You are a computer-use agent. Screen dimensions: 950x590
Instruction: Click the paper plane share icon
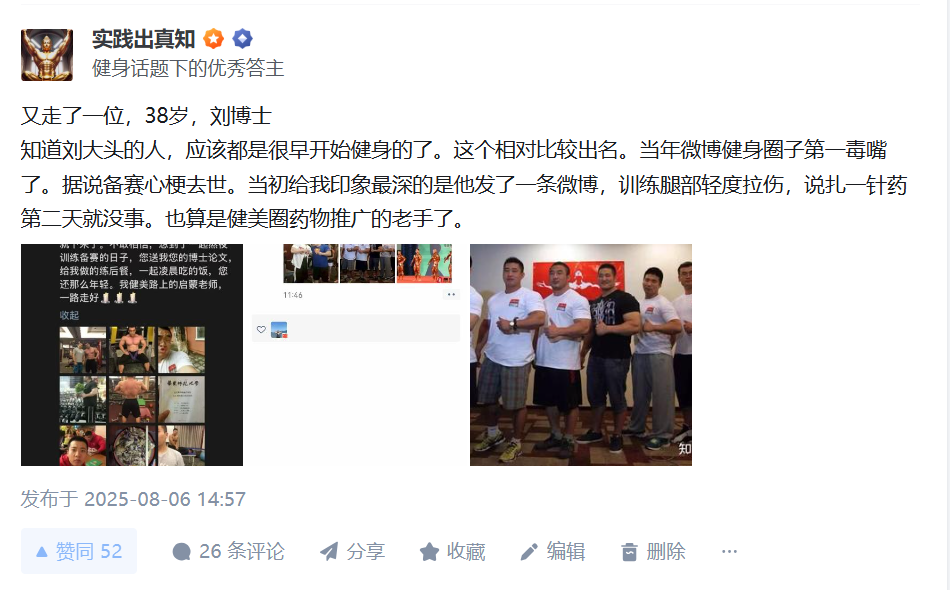point(329,551)
